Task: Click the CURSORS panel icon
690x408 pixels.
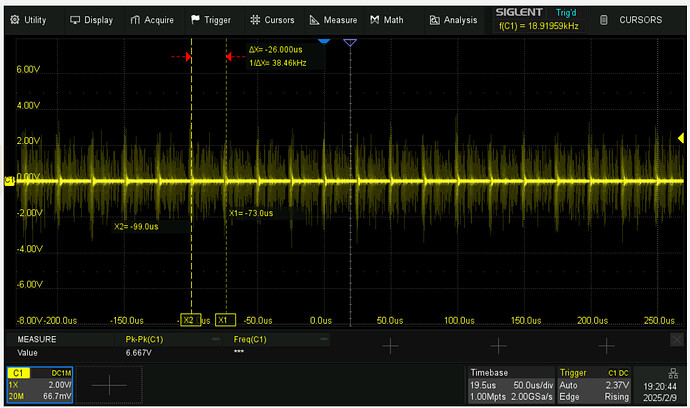Action: point(604,20)
